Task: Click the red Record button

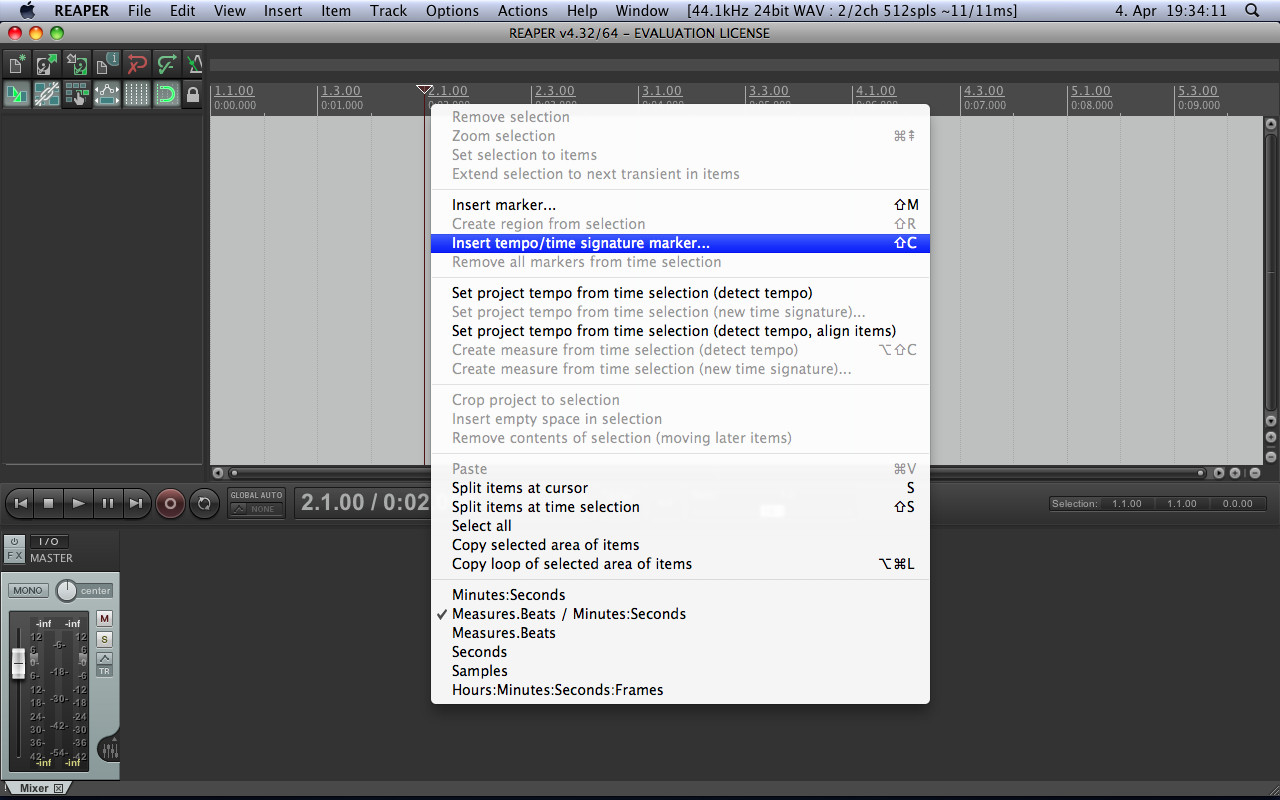Action: (170, 504)
